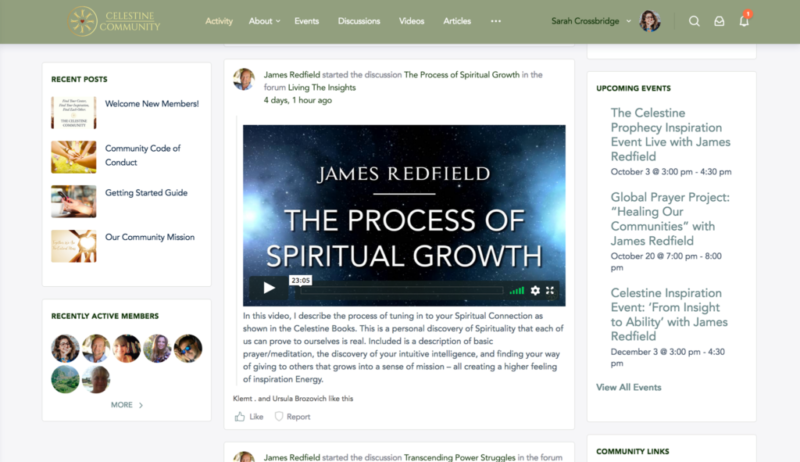Open the search magnifier icon
Viewport: 800px width, 462px height.
point(694,21)
